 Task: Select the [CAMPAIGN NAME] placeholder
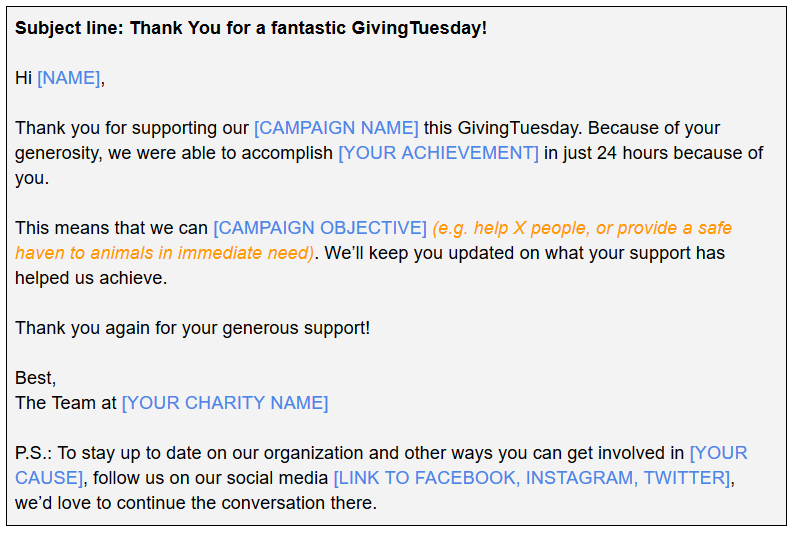(336, 128)
